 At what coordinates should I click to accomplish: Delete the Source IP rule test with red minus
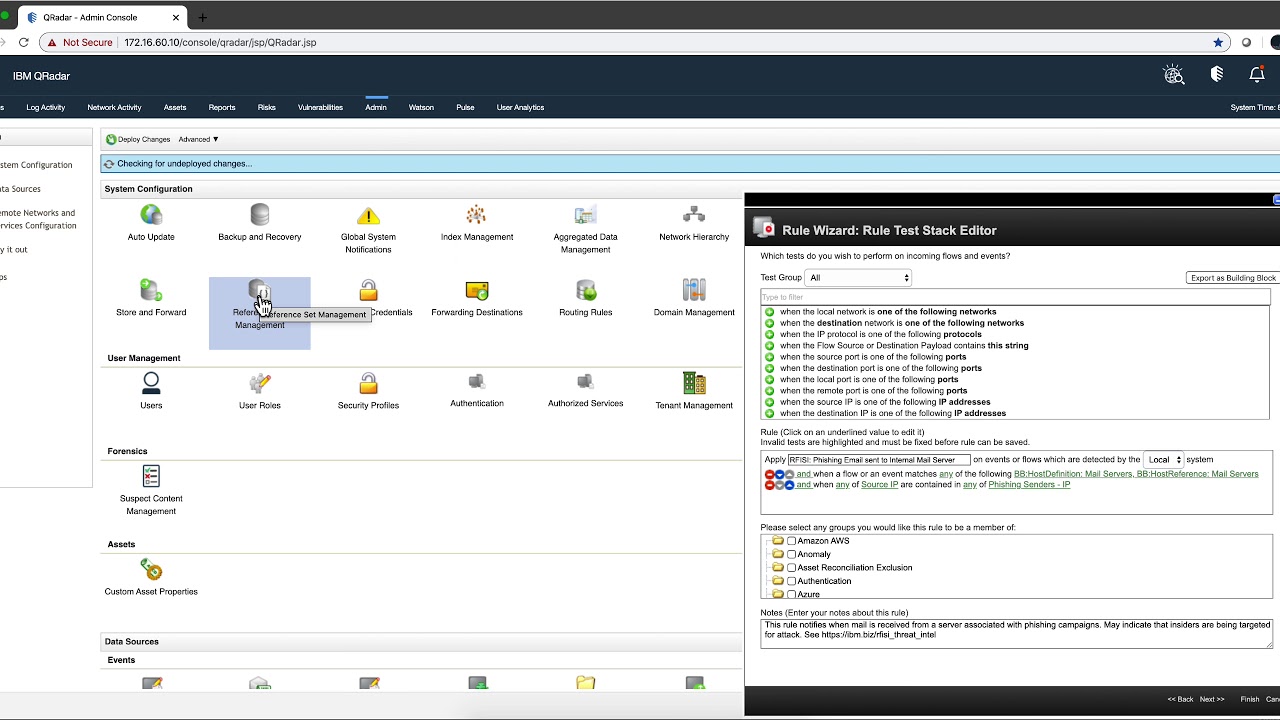[769, 485]
